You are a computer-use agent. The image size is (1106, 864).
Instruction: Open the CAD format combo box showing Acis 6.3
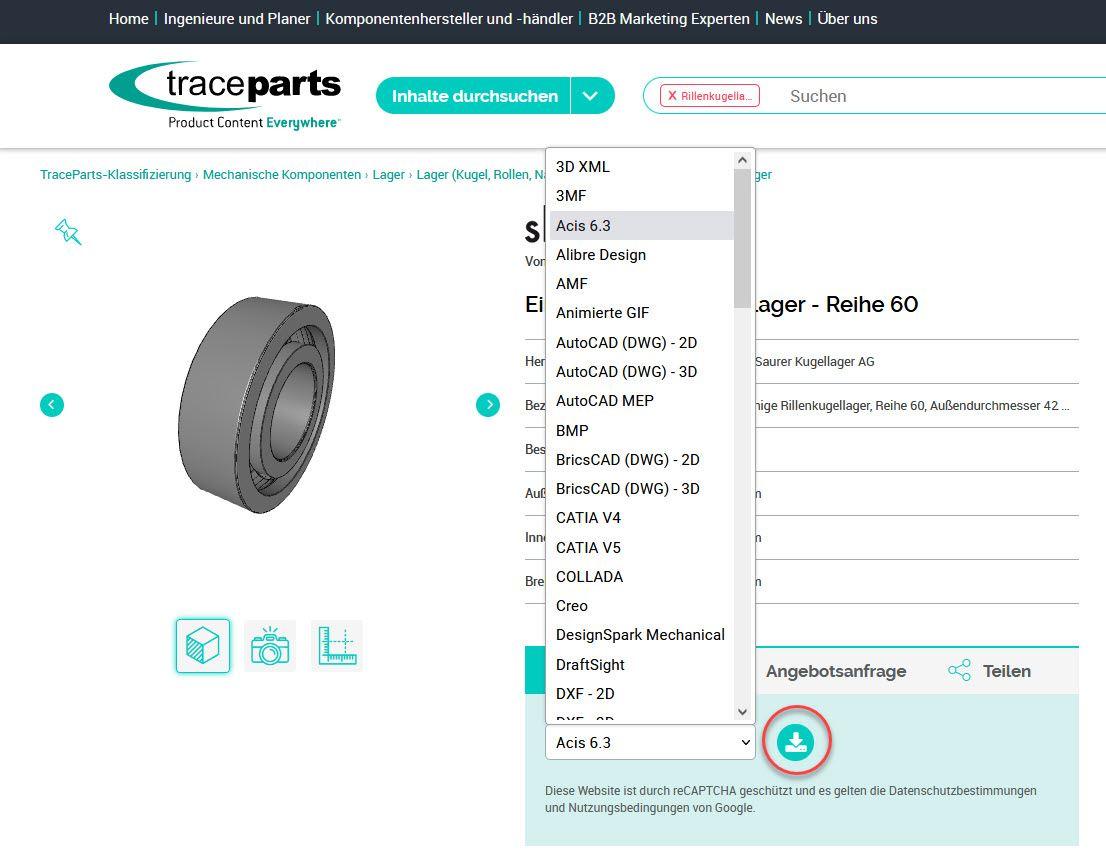(x=650, y=742)
